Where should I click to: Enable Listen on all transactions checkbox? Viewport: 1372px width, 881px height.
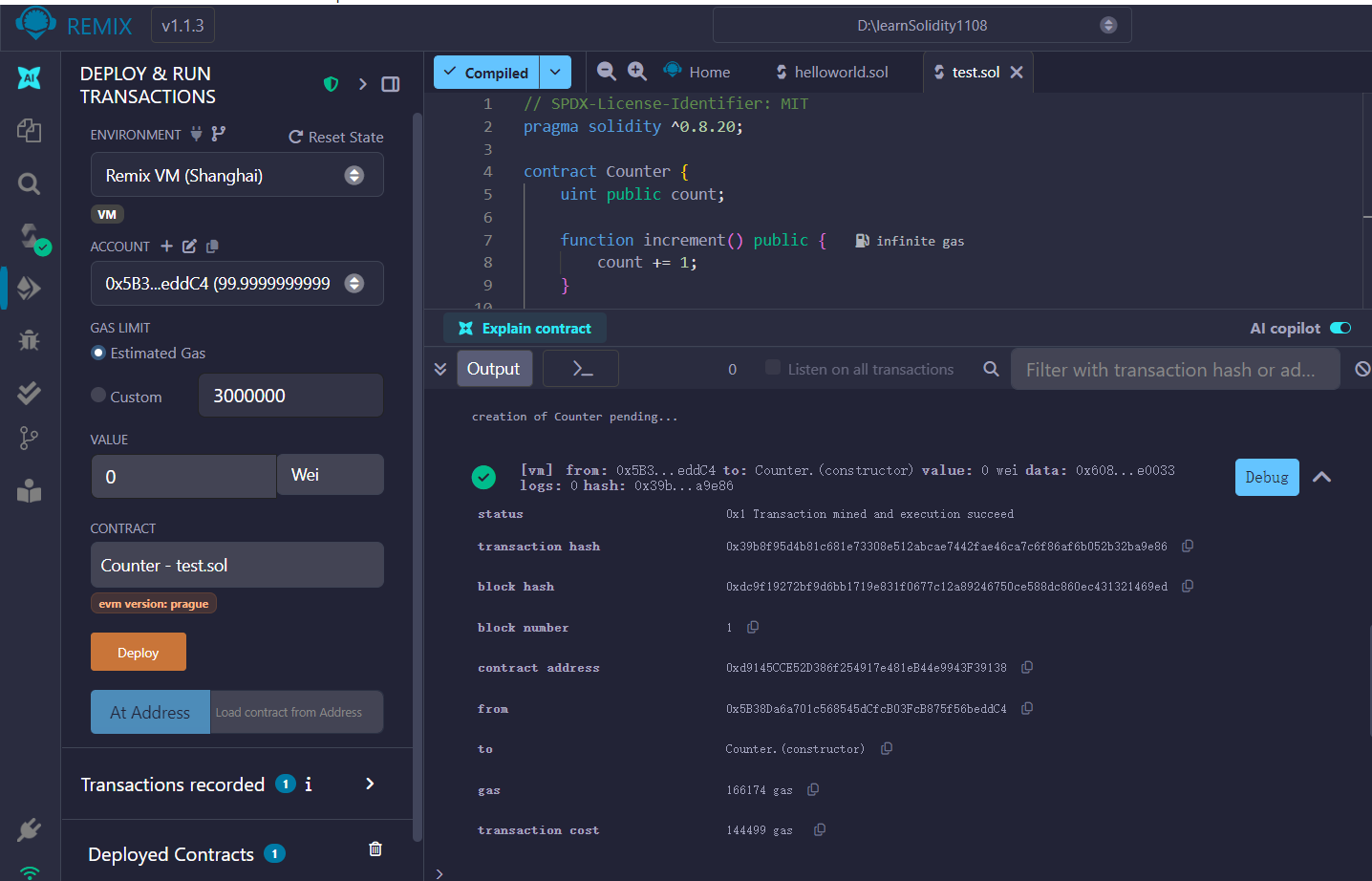click(x=773, y=368)
